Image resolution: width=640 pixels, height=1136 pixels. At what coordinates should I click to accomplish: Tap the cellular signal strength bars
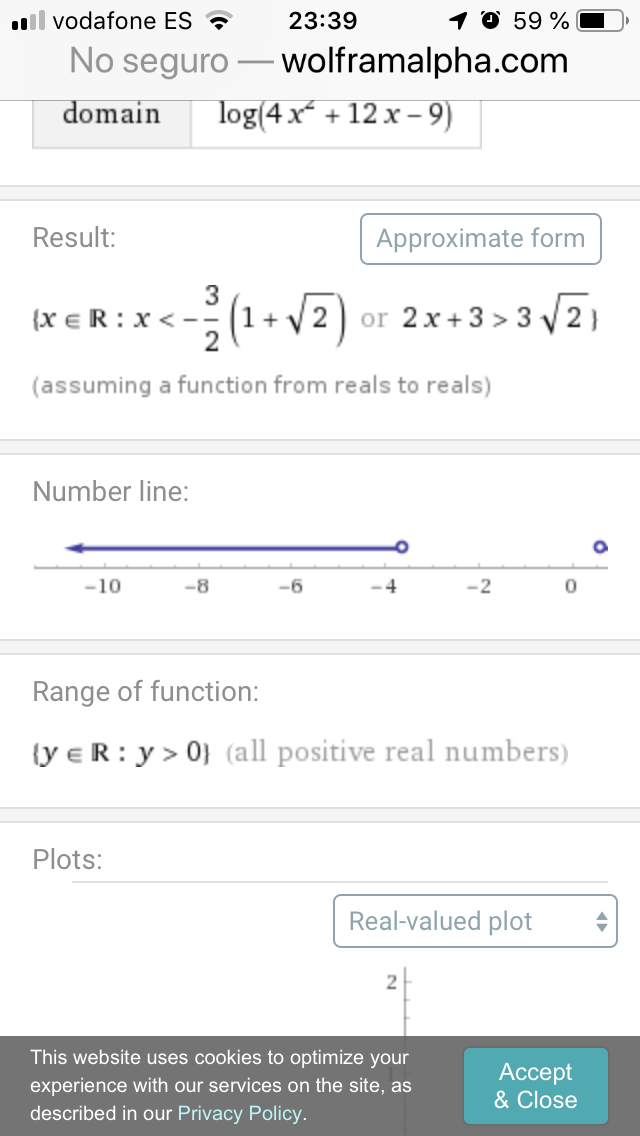pyautogui.click(x=29, y=20)
